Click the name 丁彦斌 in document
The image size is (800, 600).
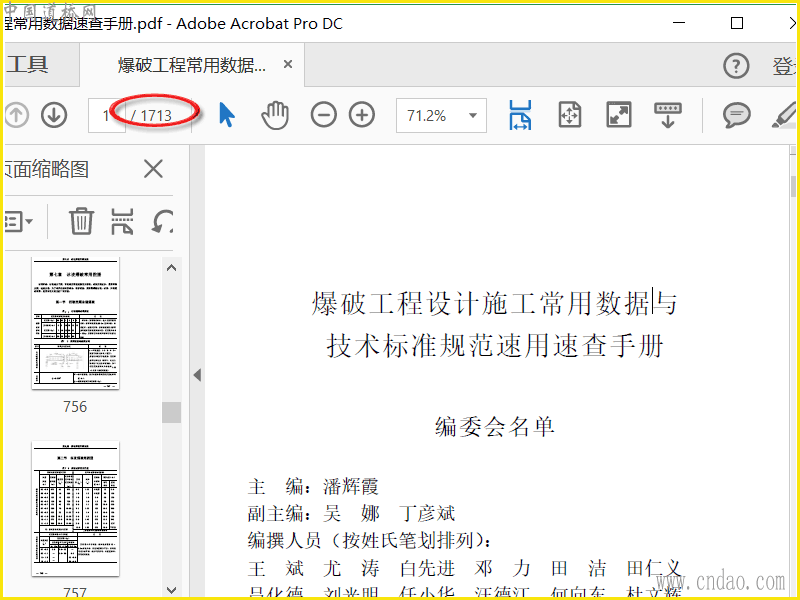click(427, 513)
